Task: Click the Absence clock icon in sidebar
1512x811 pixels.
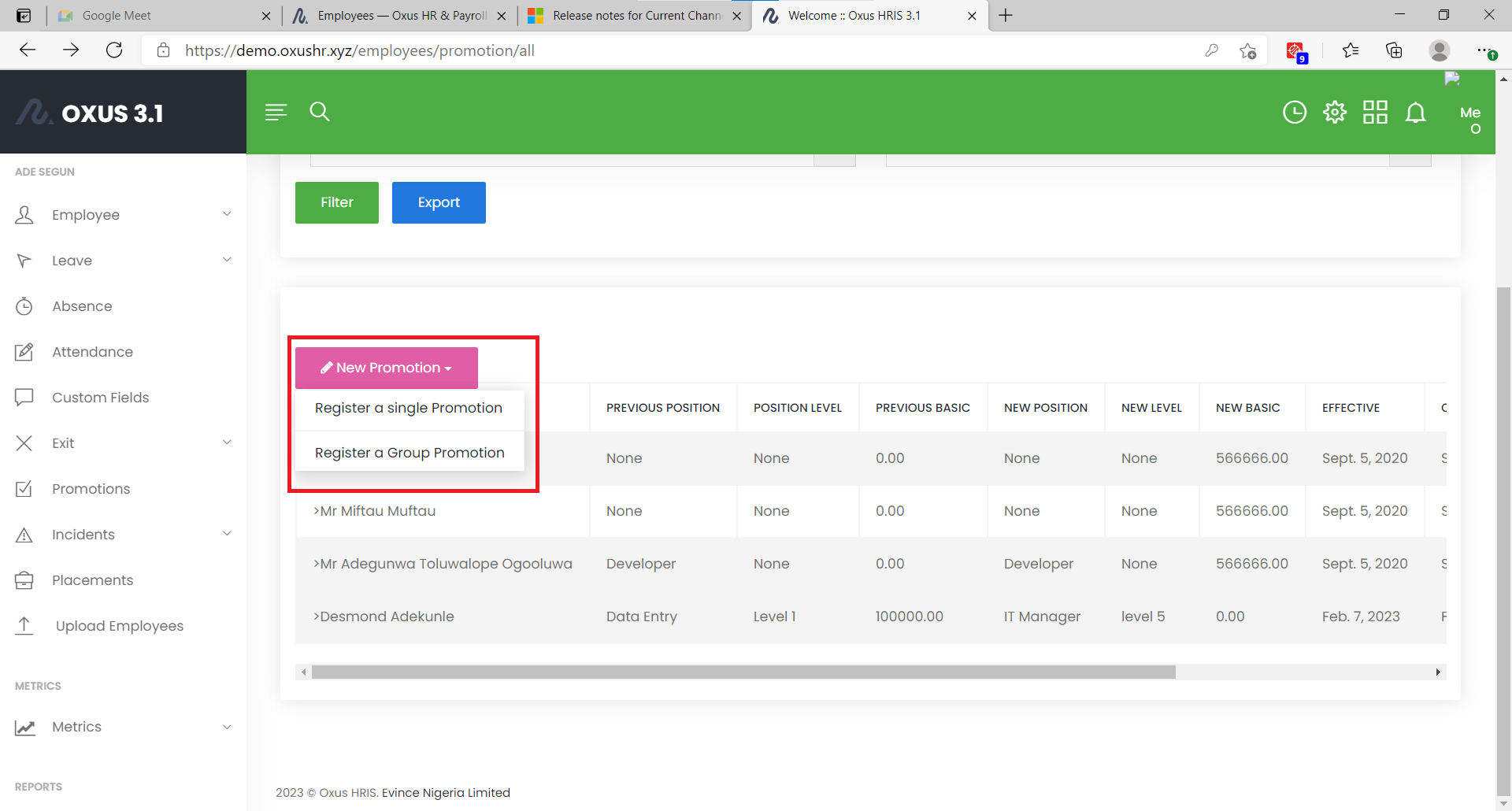Action: coord(24,306)
